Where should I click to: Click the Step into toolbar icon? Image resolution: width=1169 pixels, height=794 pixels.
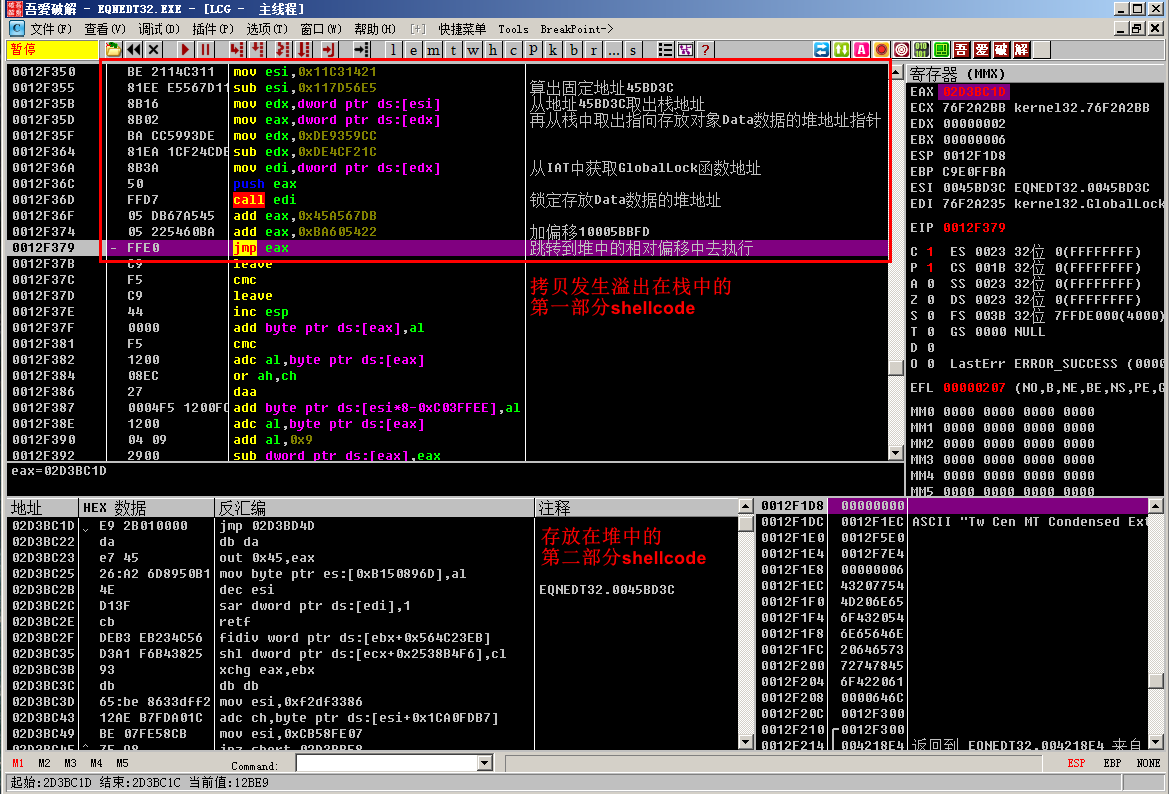[x=237, y=50]
